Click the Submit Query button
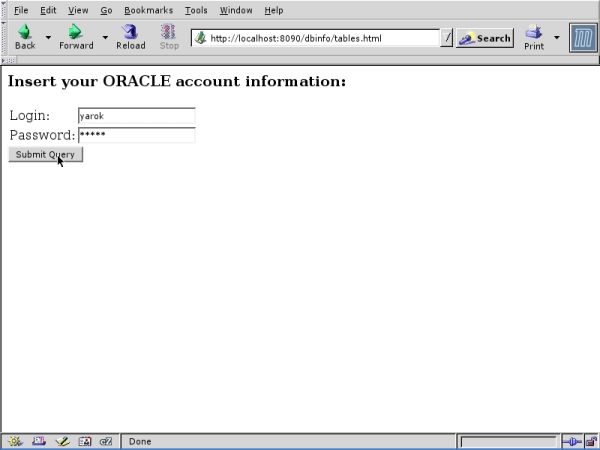 [x=46, y=154]
